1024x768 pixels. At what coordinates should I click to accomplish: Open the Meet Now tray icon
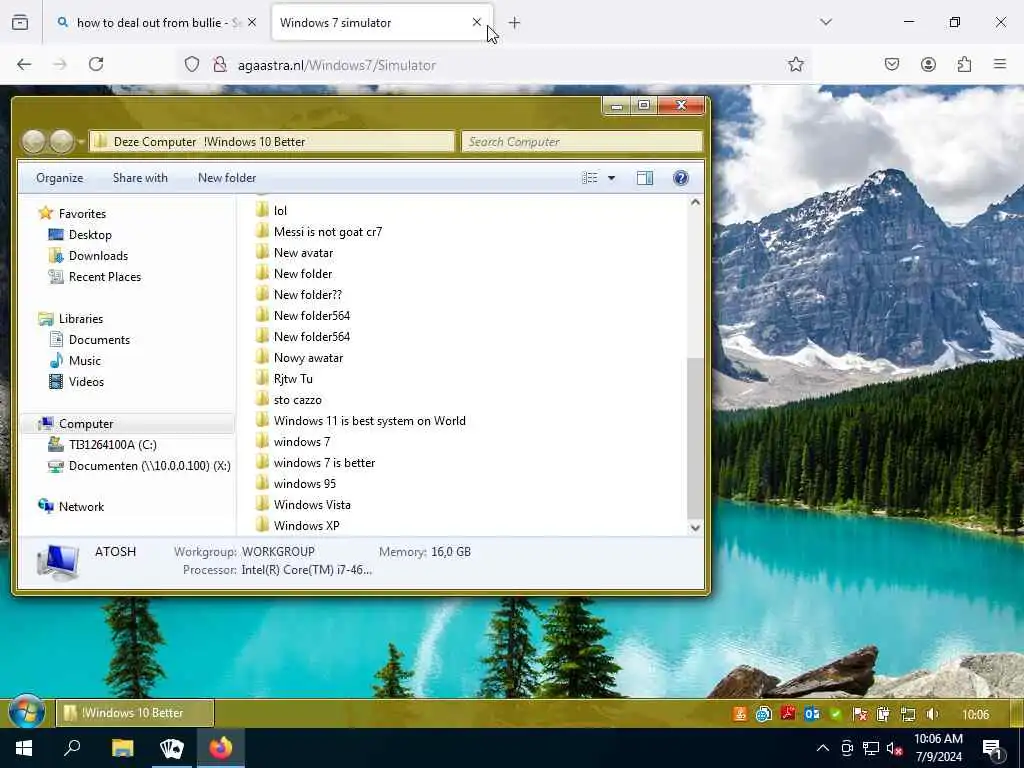[846, 748]
